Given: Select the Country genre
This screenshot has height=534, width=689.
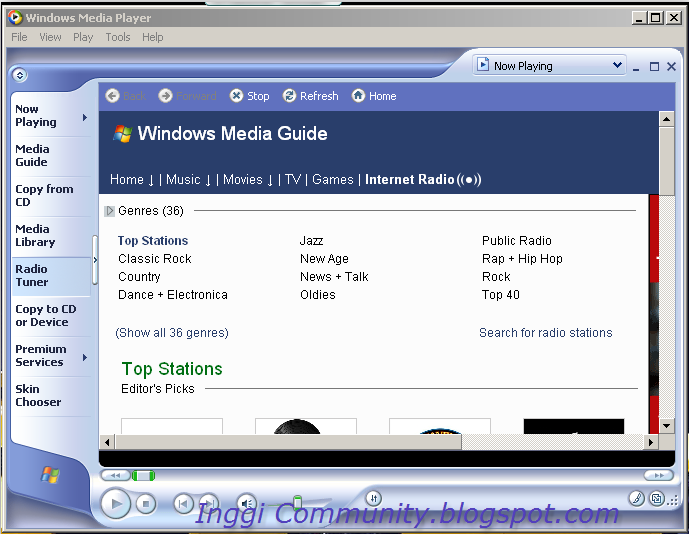Looking at the screenshot, I should click(x=139, y=276).
